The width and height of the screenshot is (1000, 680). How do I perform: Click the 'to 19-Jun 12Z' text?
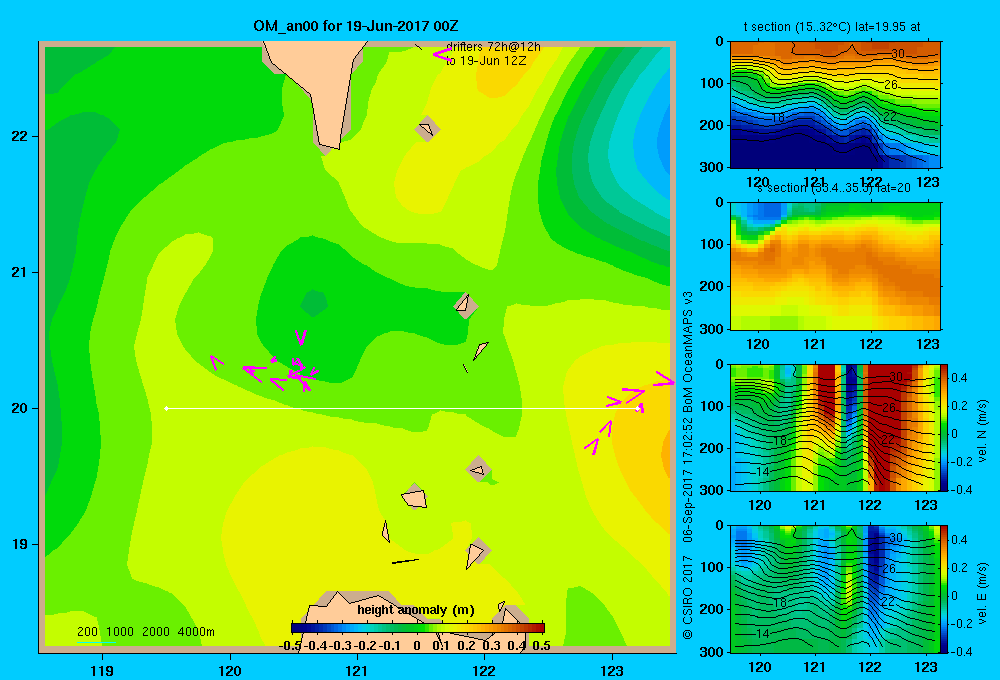tap(486, 61)
